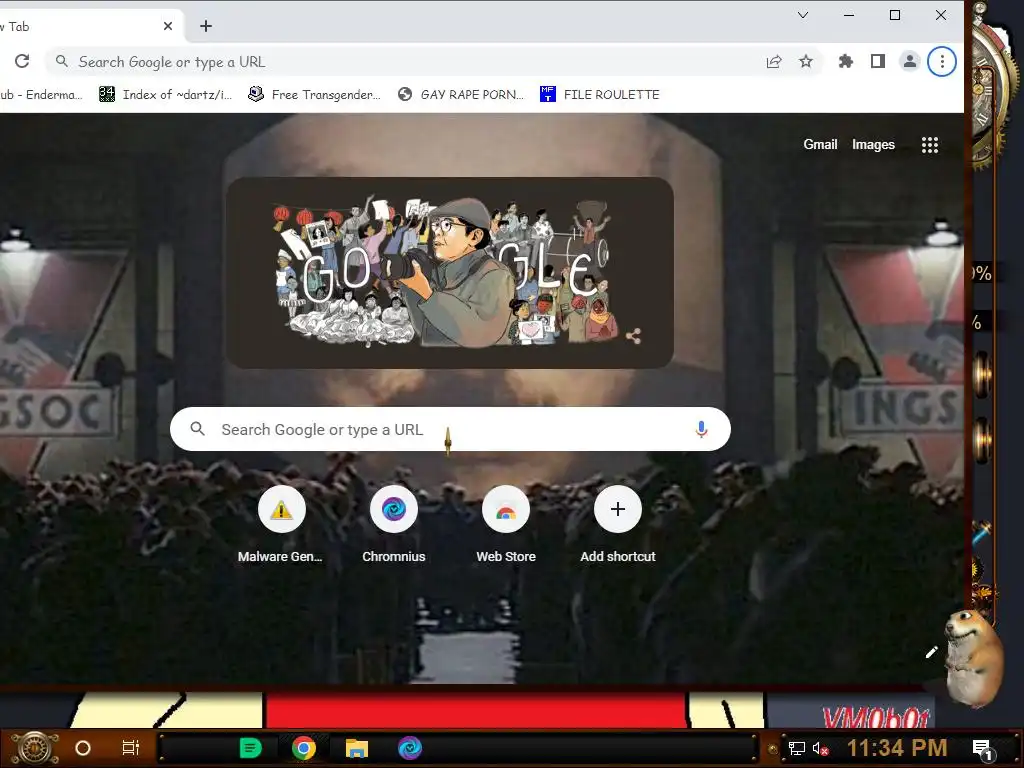Open the Chromnius shortcut
This screenshot has width=1024, height=768.
coord(394,525)
